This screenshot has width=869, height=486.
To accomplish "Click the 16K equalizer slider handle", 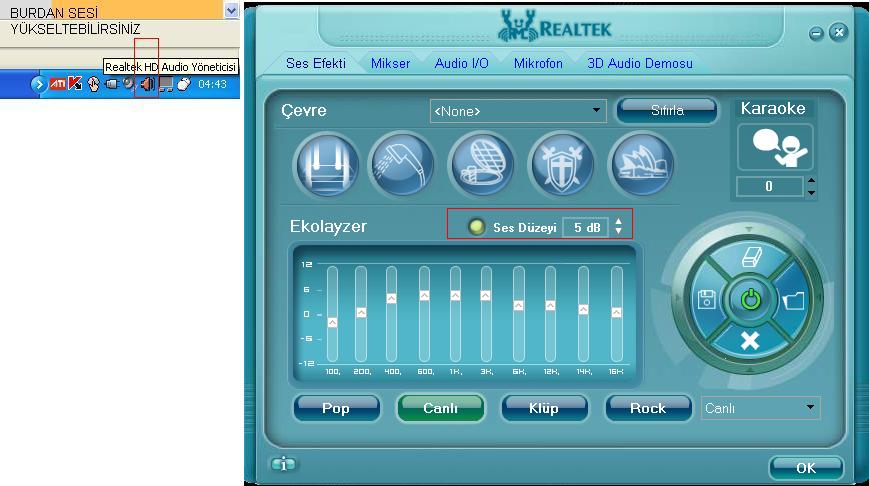I will [x=616, y=313].
